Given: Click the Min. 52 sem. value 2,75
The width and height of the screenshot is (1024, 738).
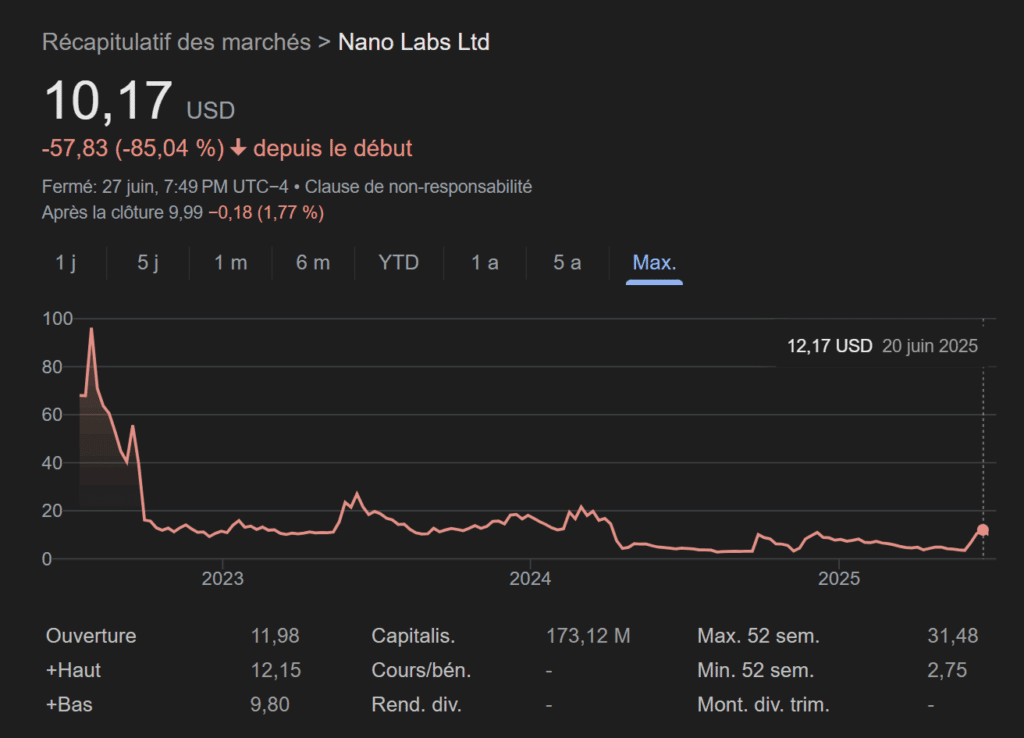Looking at the screenshot, I should tap(947, 670).
